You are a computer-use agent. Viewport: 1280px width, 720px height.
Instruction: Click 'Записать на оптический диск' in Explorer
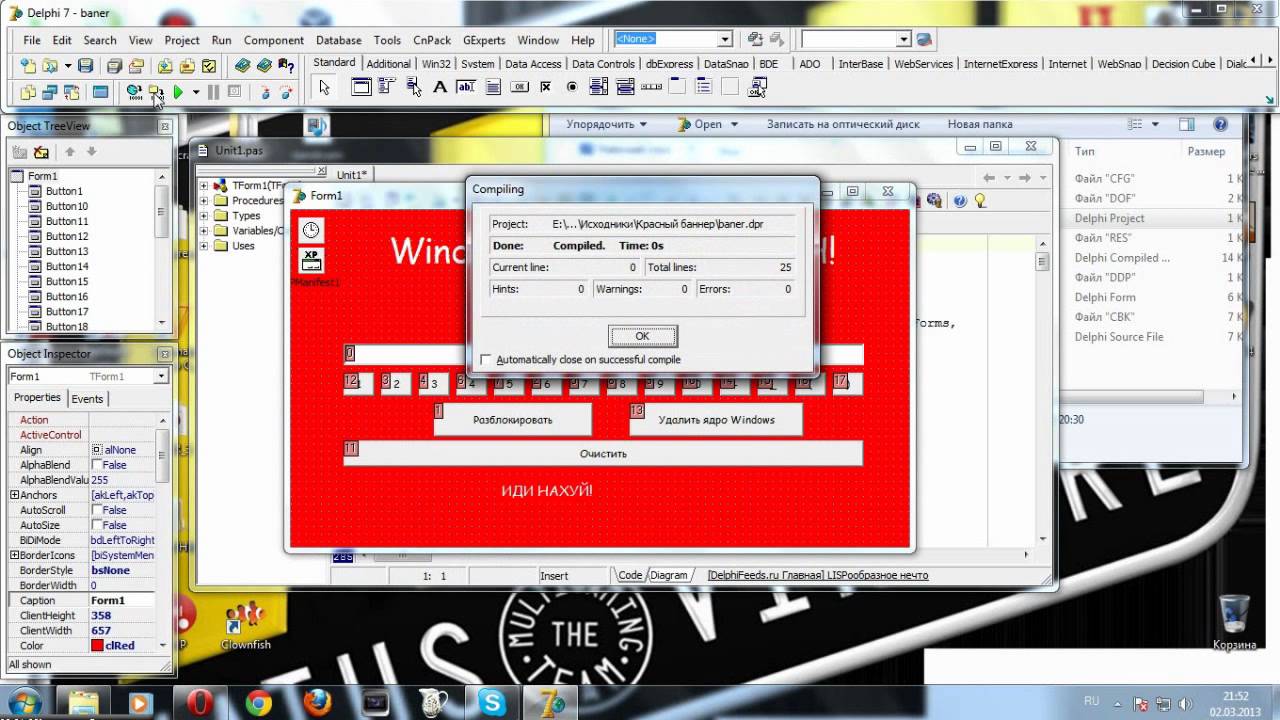[843, 125]
